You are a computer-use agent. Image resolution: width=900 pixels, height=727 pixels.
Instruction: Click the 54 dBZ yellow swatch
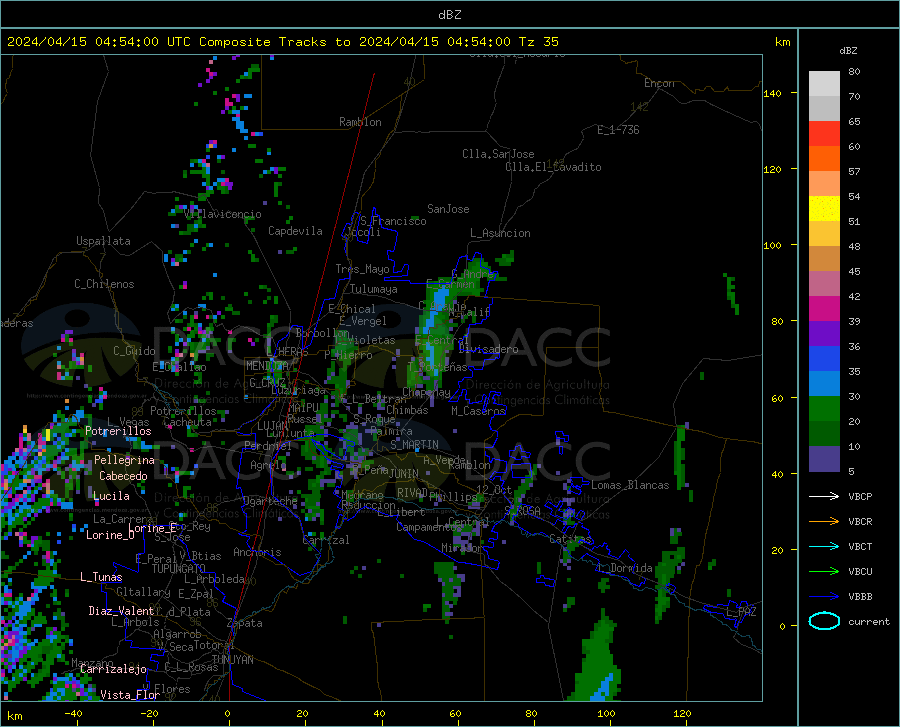coord(824,208)
